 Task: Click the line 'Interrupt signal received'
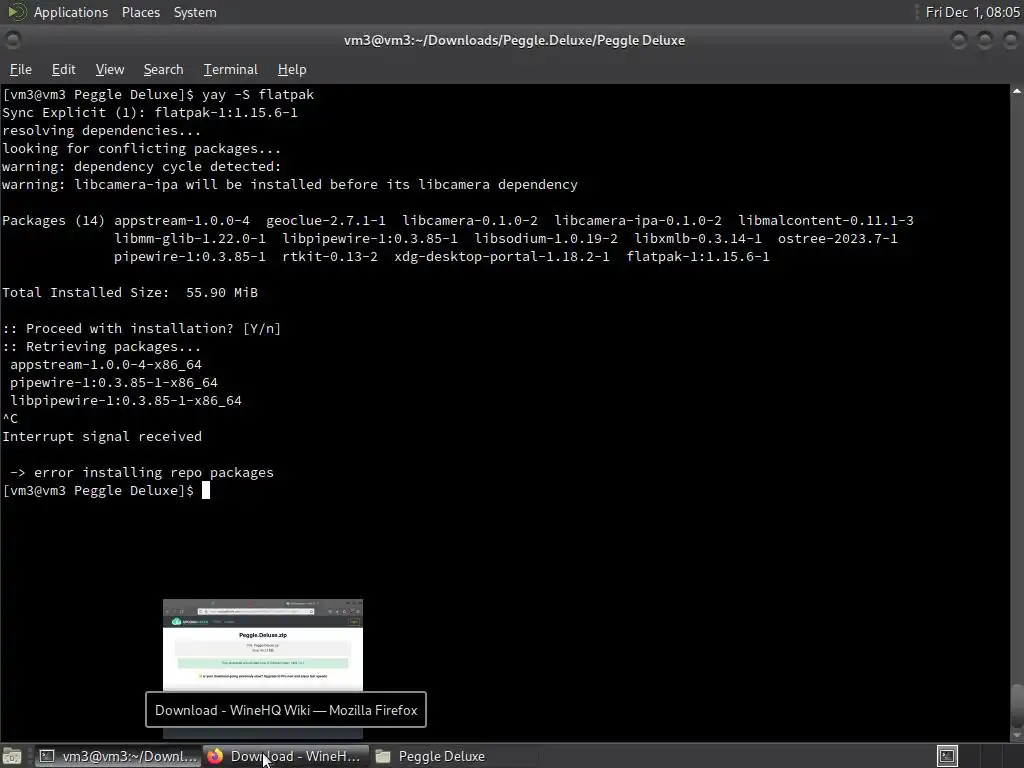102,436
